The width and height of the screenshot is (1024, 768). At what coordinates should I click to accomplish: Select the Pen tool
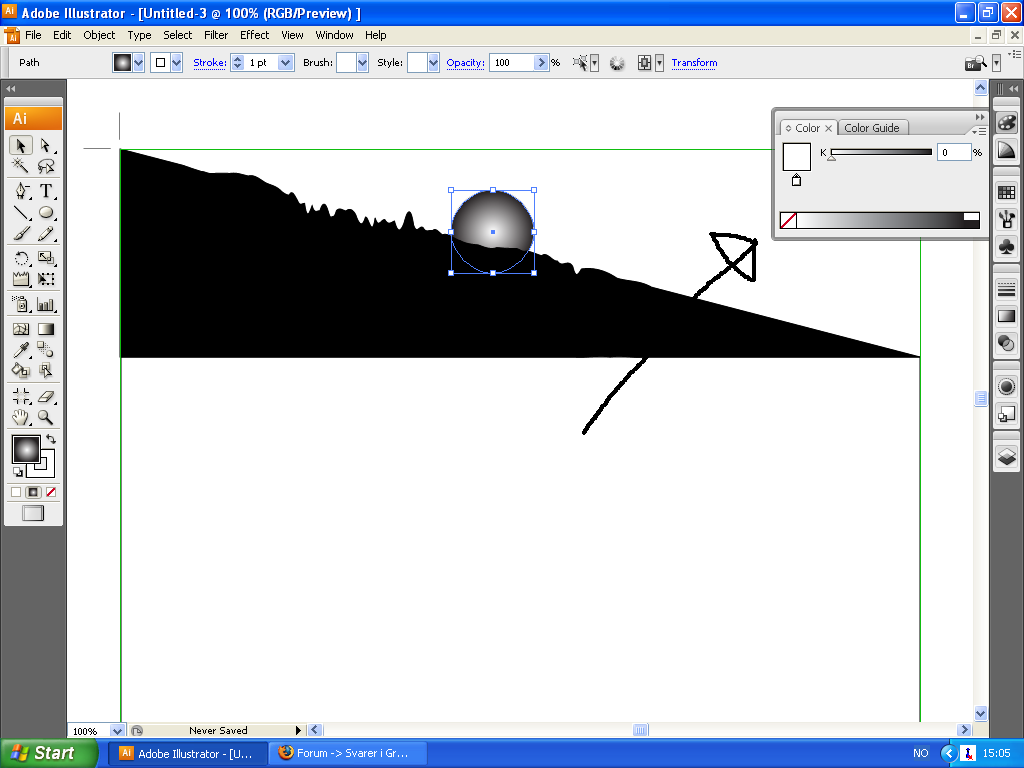point(21,191)
